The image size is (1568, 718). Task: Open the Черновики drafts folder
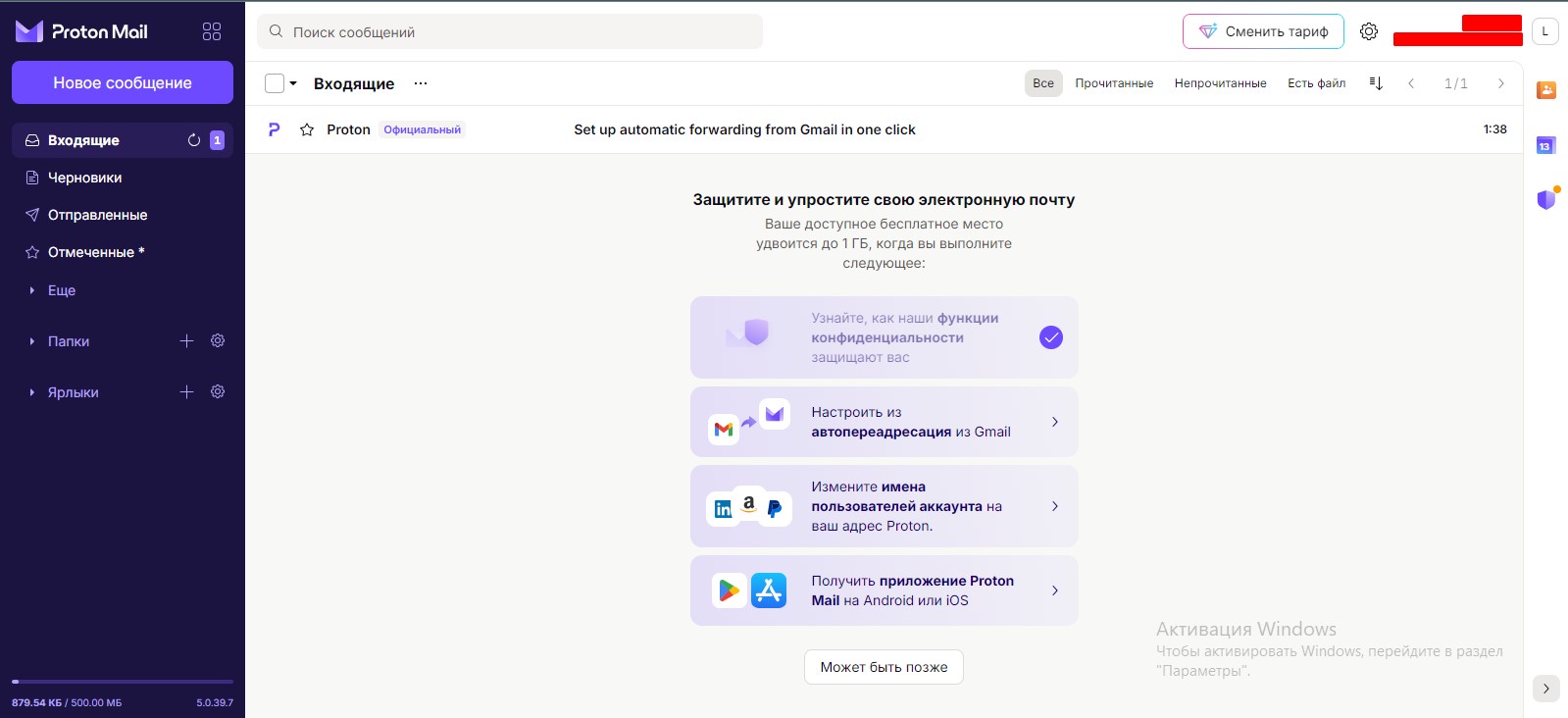pyautogui.click(x=123, y=178)
